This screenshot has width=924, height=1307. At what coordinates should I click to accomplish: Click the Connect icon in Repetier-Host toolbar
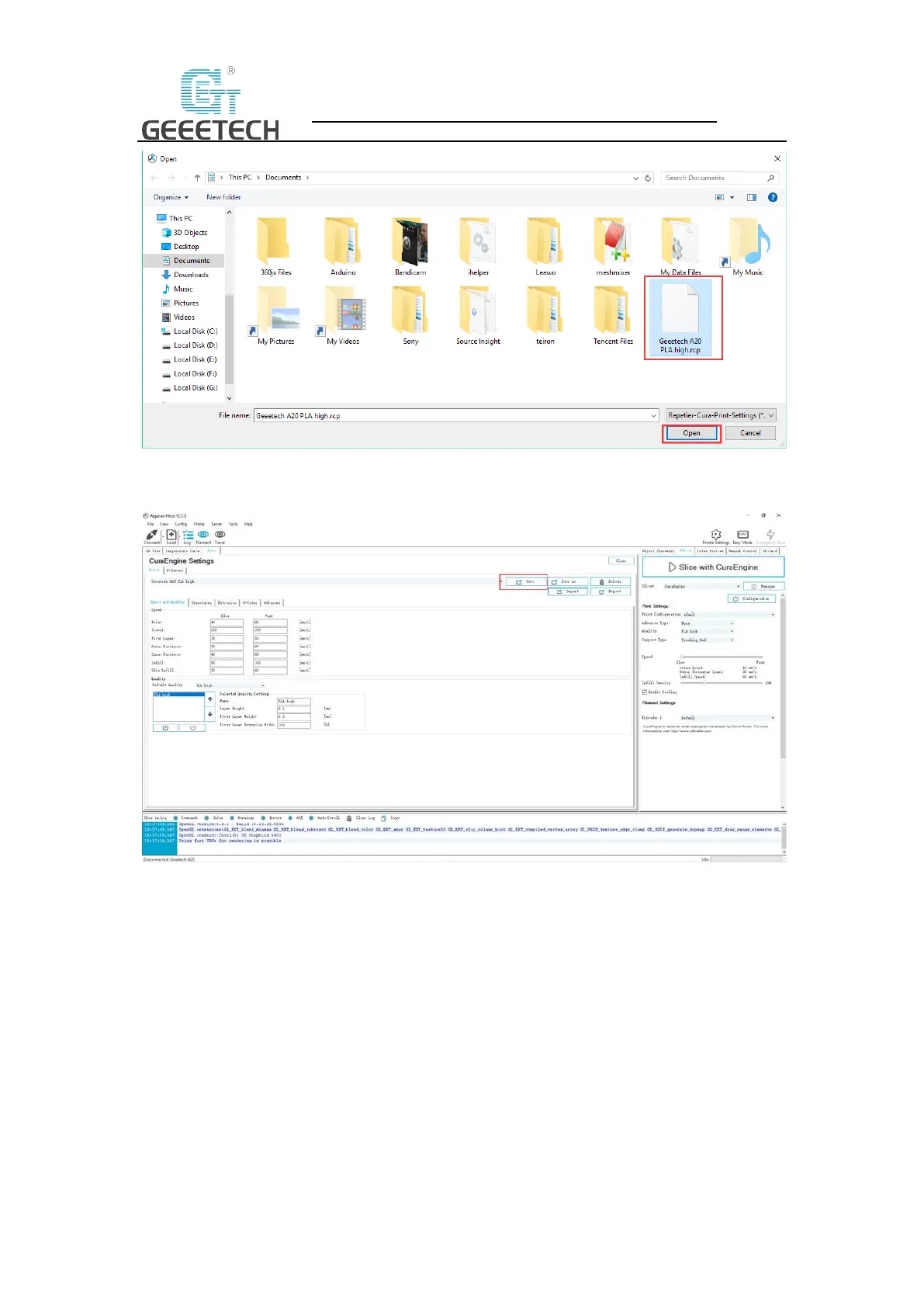(x=152, y=536)
